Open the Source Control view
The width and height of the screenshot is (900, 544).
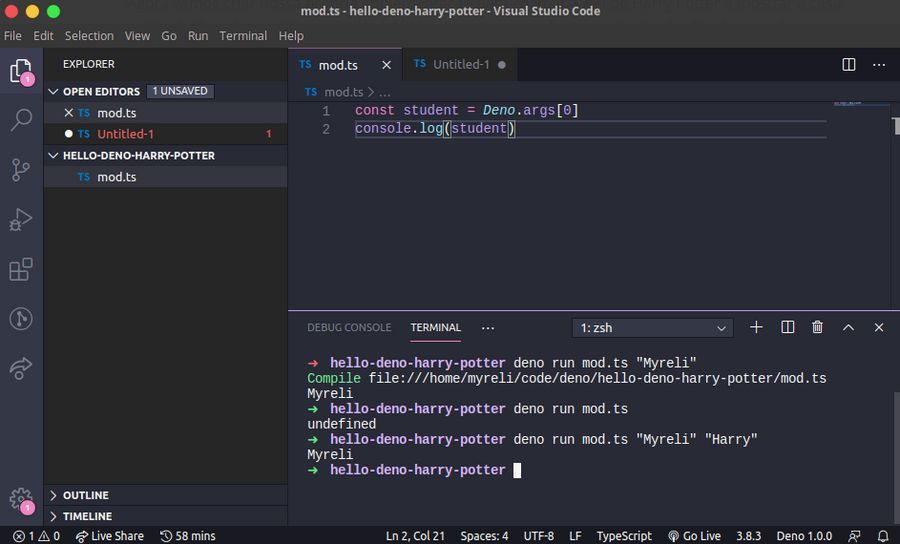tap(21, 170)
